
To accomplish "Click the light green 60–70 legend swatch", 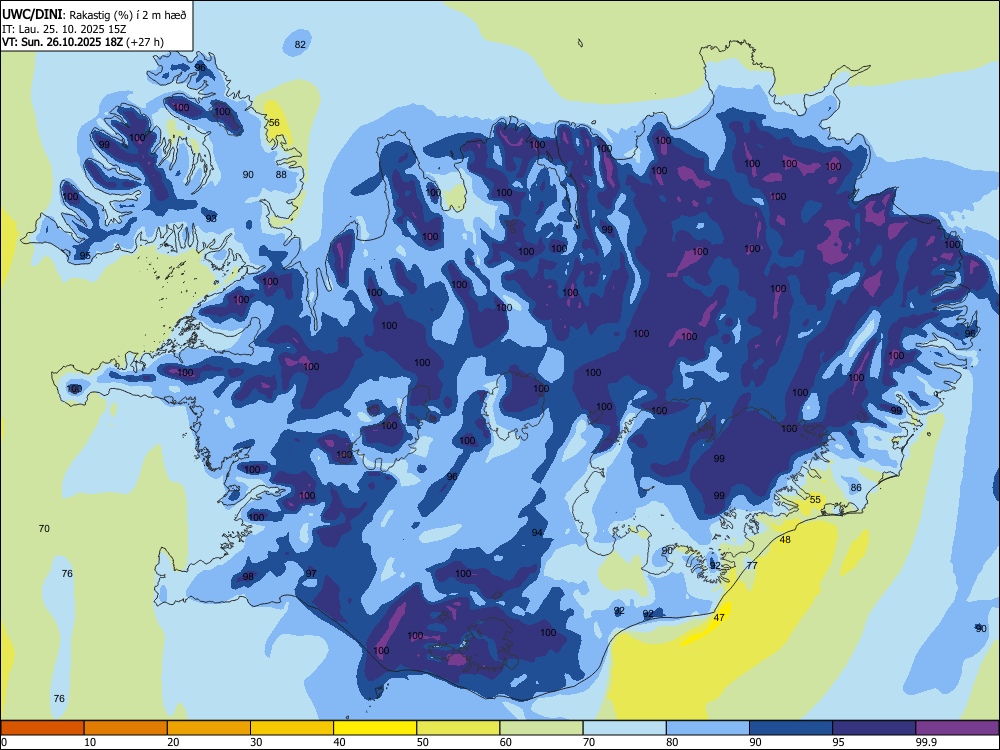I will (x=541, y=728).
